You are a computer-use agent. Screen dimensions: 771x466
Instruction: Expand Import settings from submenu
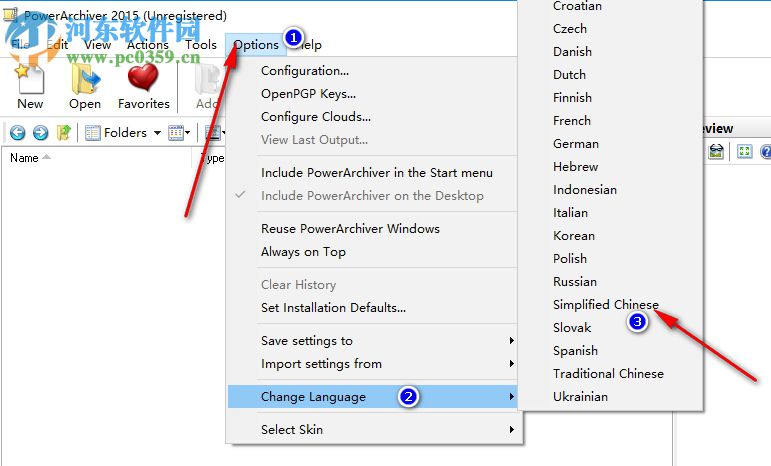pyautogui.click(x=372, y=364)
